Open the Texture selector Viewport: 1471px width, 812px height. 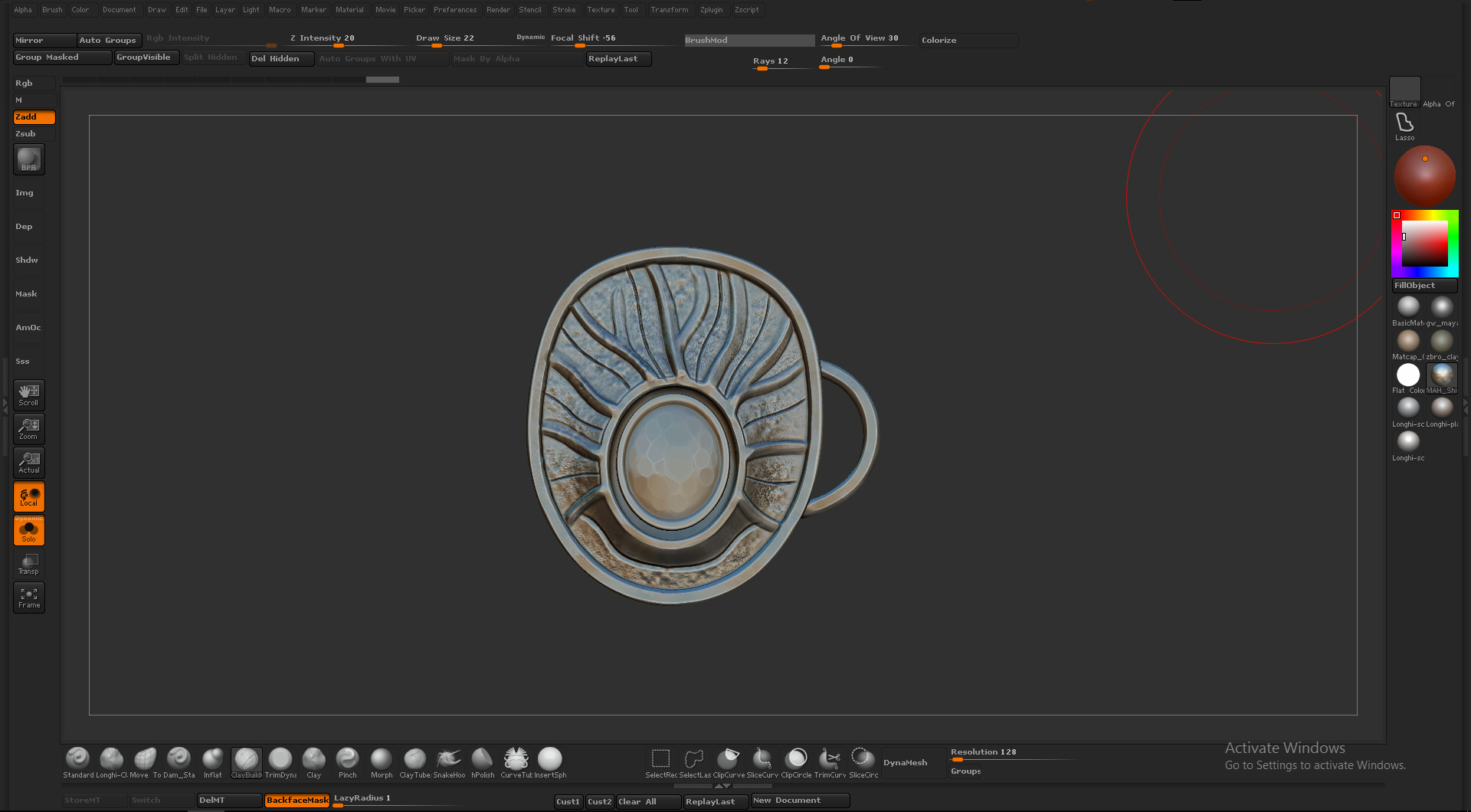(1404, 92)
